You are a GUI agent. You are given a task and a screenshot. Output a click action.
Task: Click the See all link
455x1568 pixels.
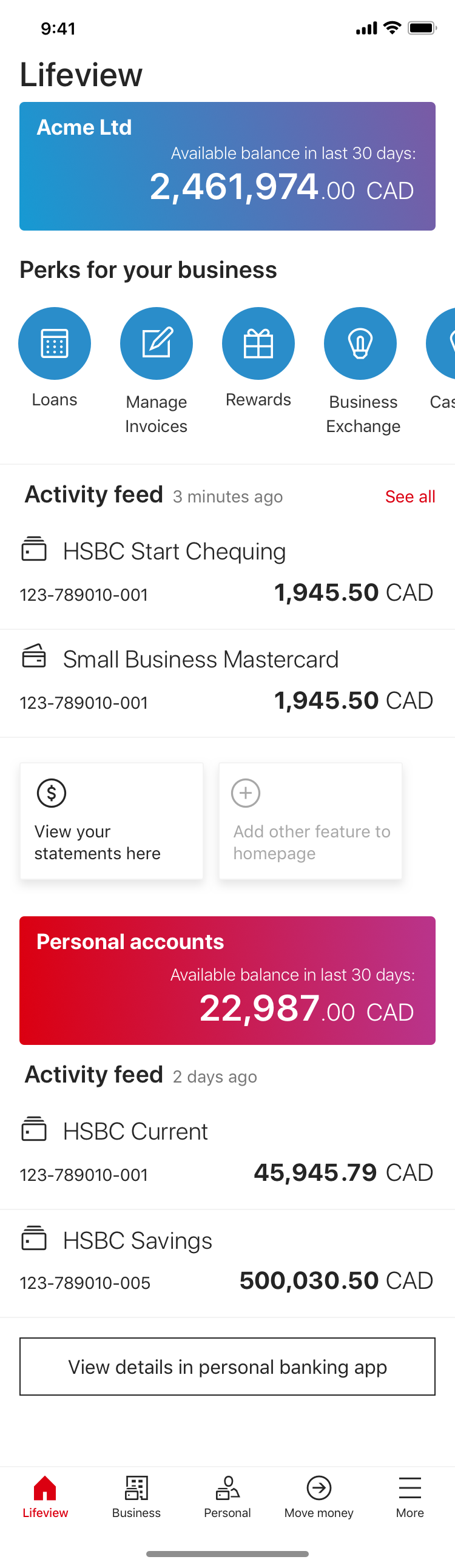click(x=410, y=497)
